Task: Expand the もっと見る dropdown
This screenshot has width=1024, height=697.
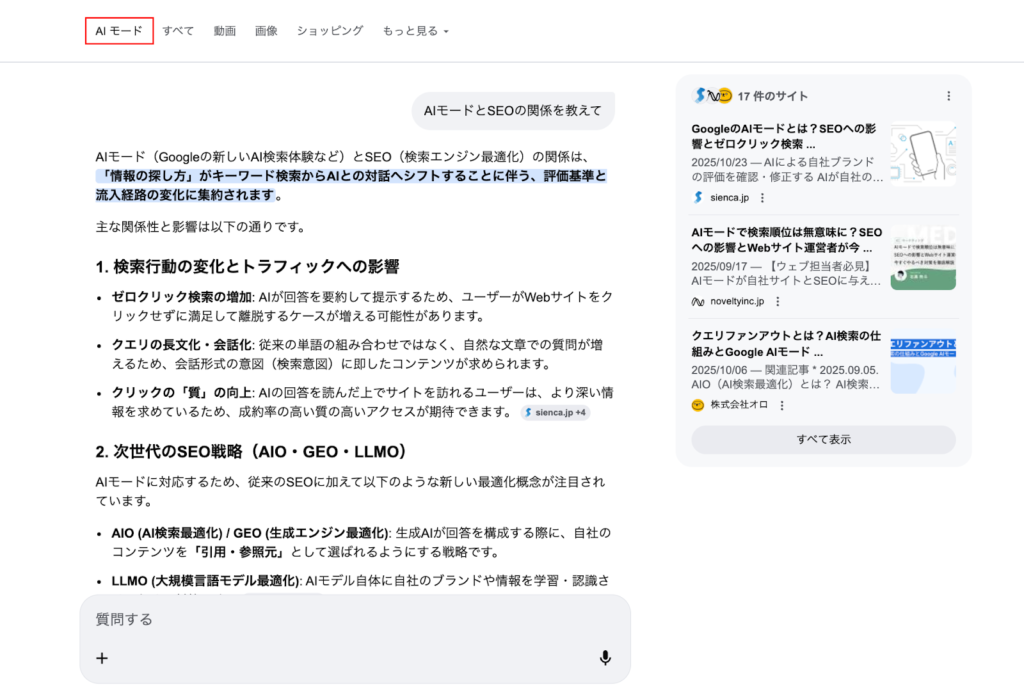Action: pyautogui.click(x=415, y=31)
